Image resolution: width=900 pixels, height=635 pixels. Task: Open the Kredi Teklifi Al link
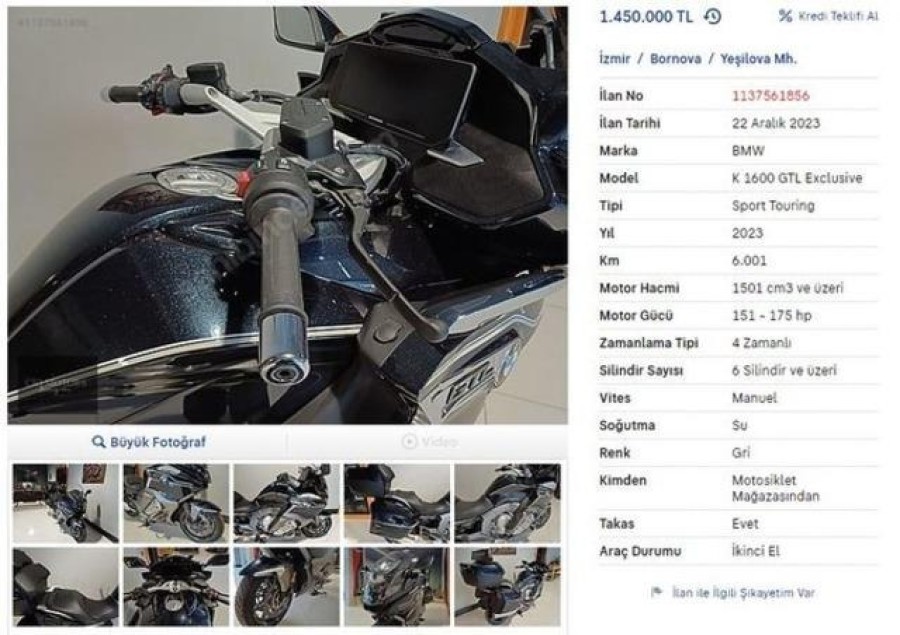pos(828,16)
